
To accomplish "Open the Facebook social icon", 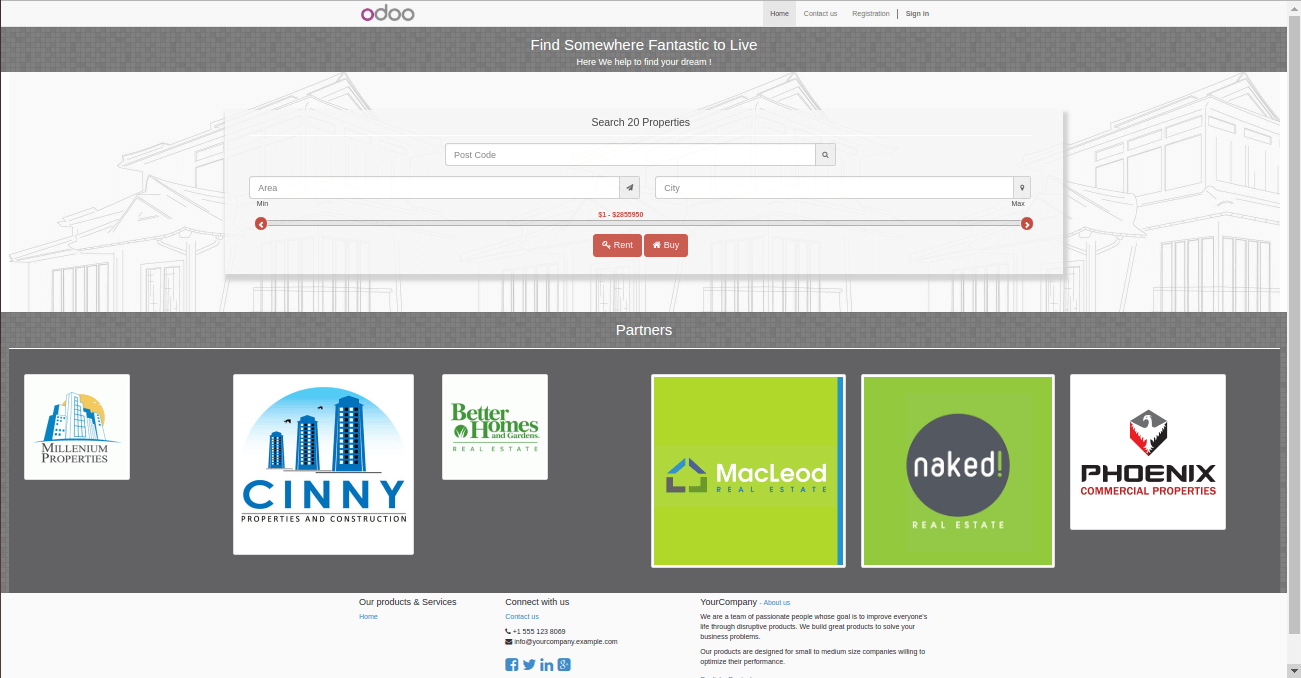I will (512, 665).
